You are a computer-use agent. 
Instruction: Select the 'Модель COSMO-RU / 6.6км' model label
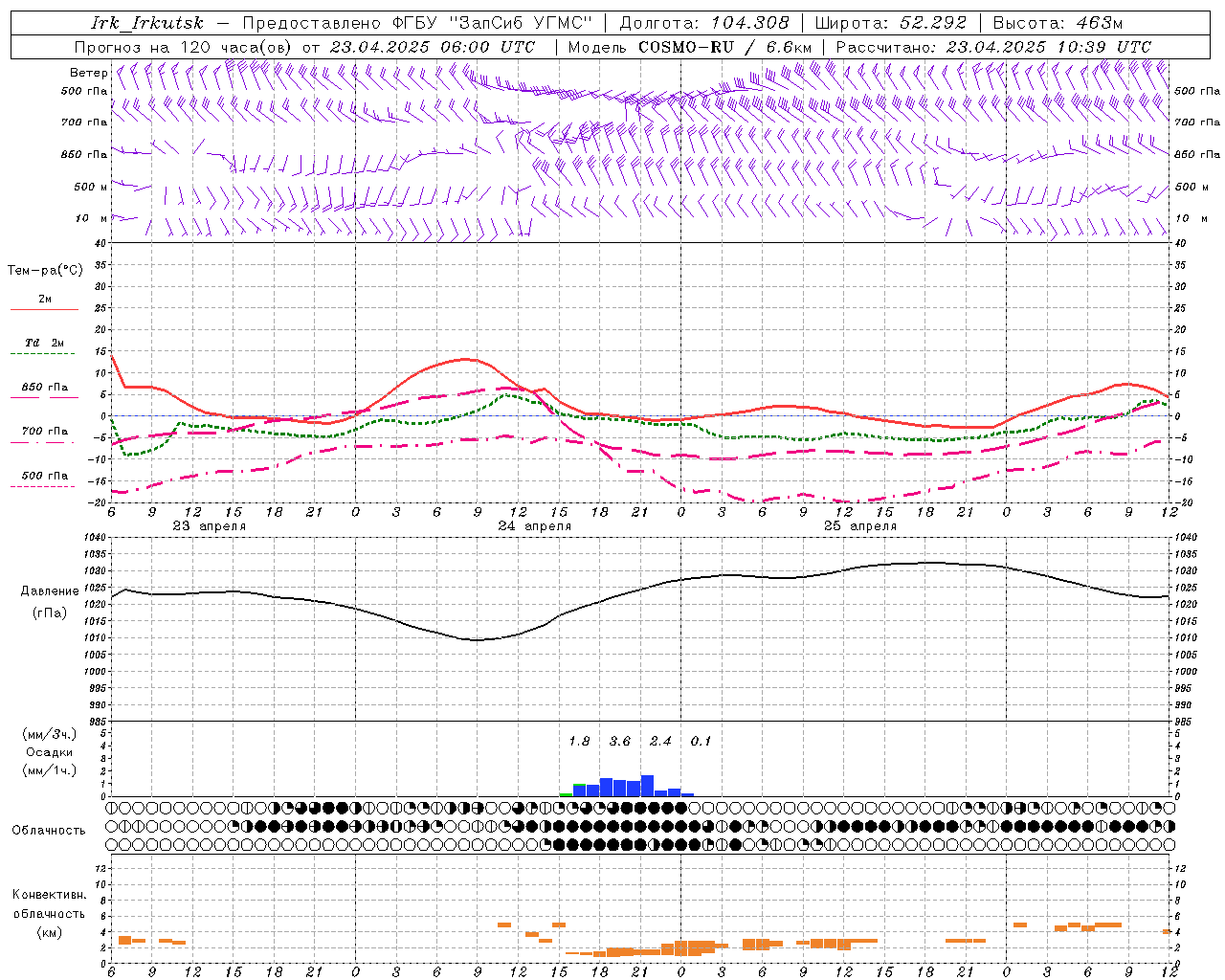point(690,47)
